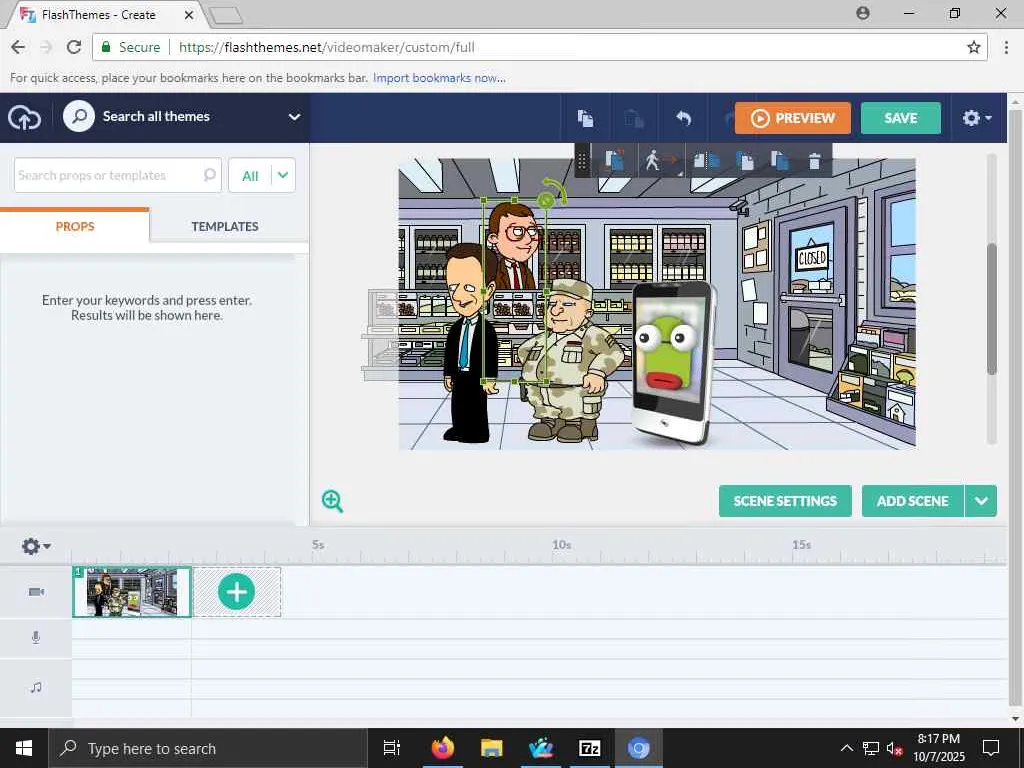Open the All filter dropdown
Viewport: 1024px width, 768px height.
click(262, 175)
